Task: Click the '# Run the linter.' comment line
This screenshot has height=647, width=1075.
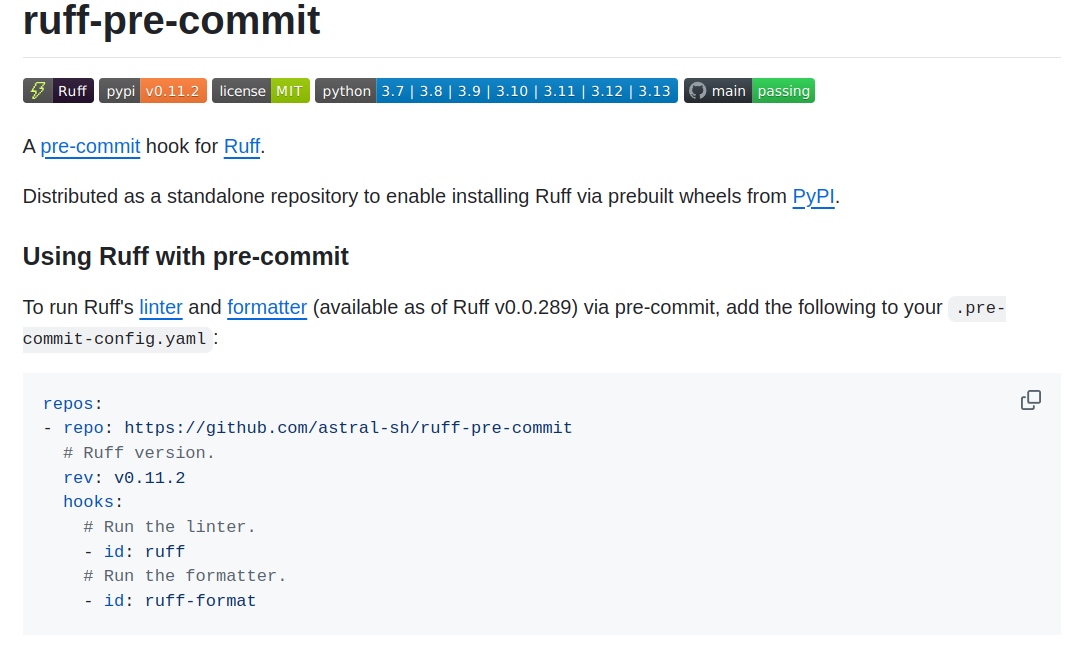Action: click(x=169, y=527)
